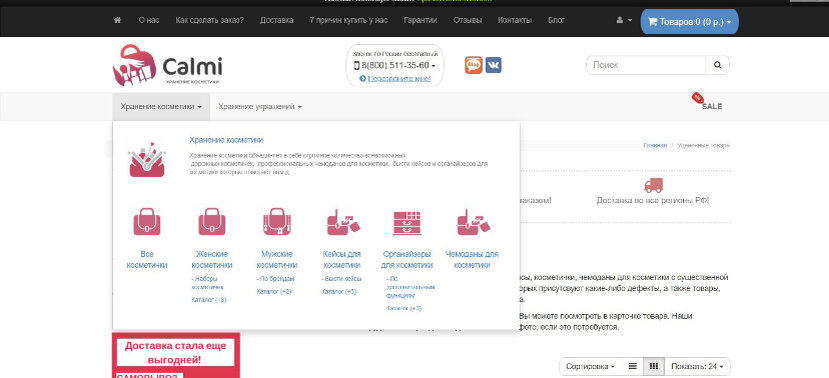Click "Бьюти кейсы" sublink
The height and width of the screenshot is (378, 829).
click(342, 279)
